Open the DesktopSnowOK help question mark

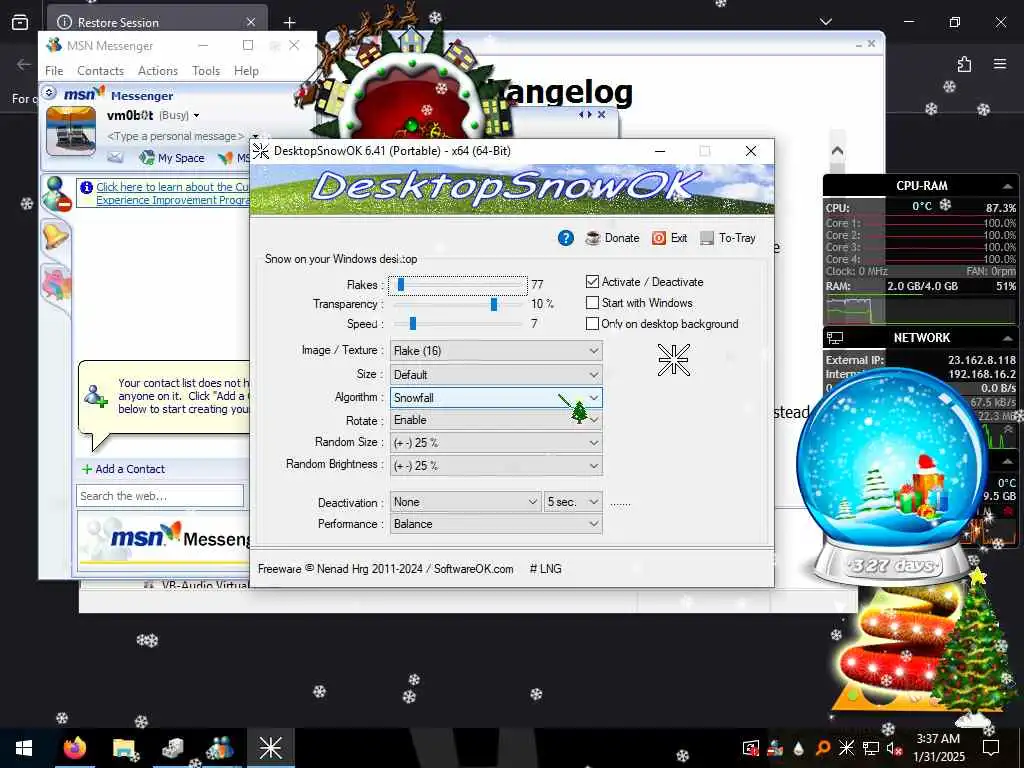pos(566,238)
